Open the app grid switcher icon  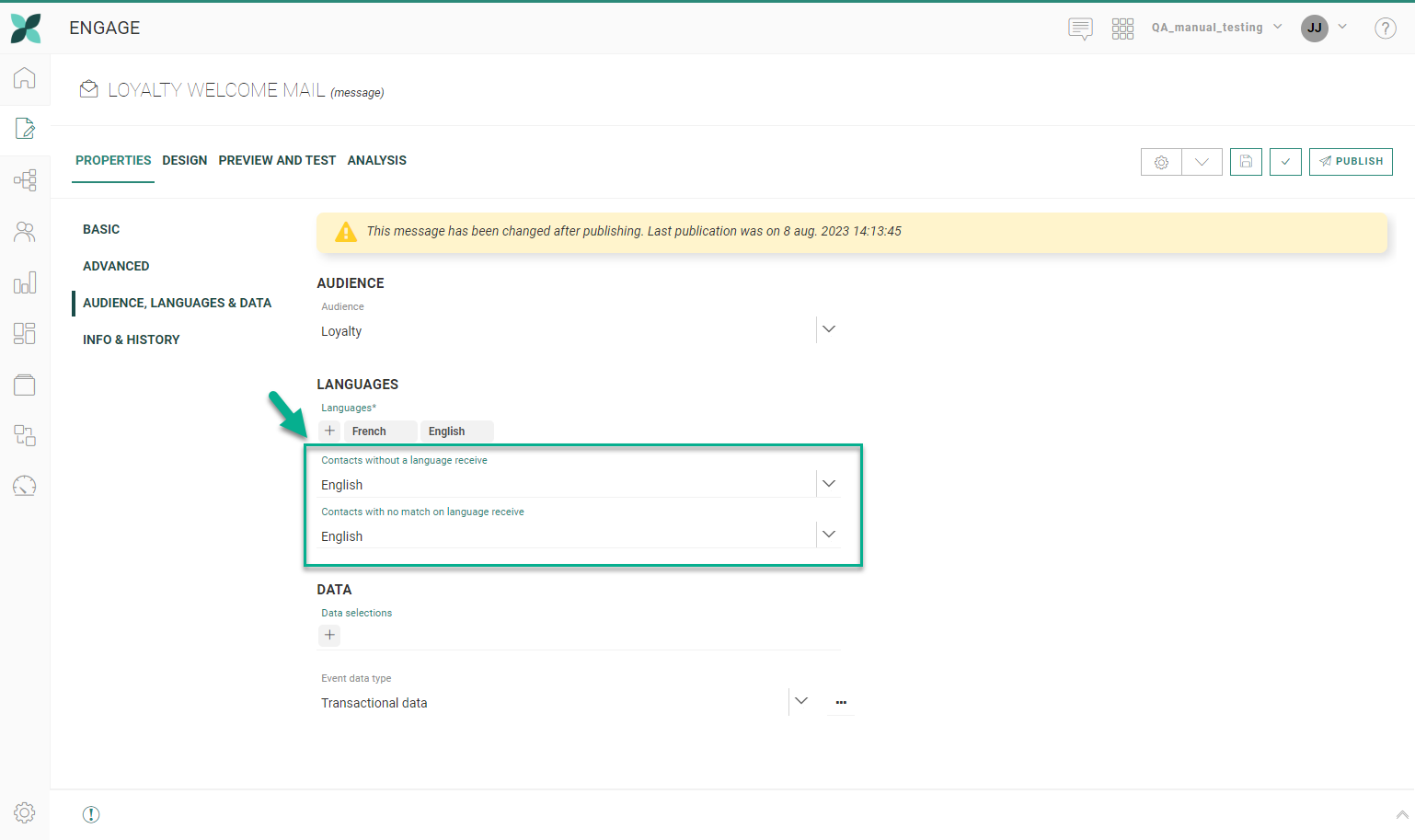1122,29
